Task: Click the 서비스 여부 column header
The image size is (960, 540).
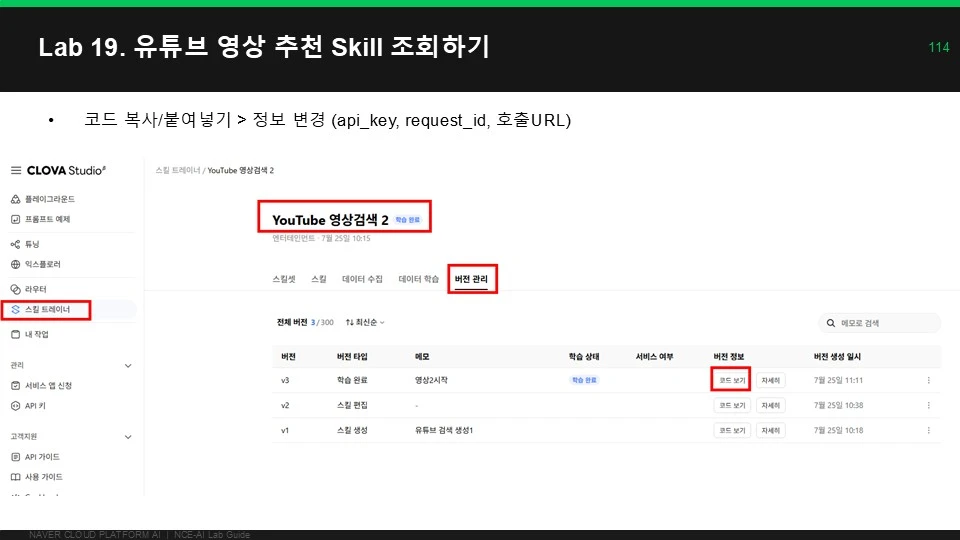Action: pos(654,356)
